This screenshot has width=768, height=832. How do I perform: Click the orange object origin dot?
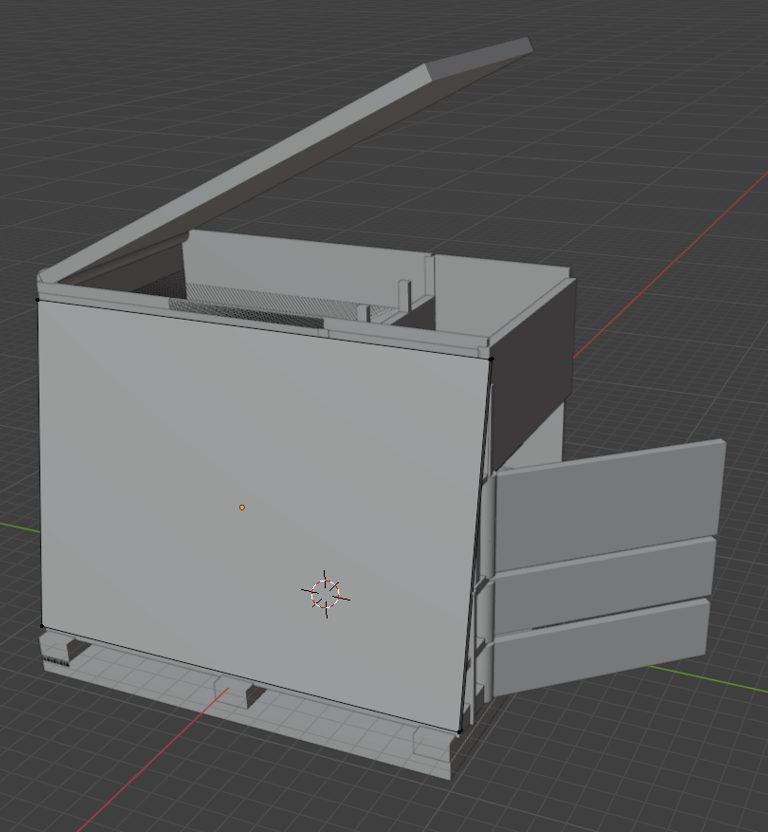pyautogui.click(x=242, y=507)
